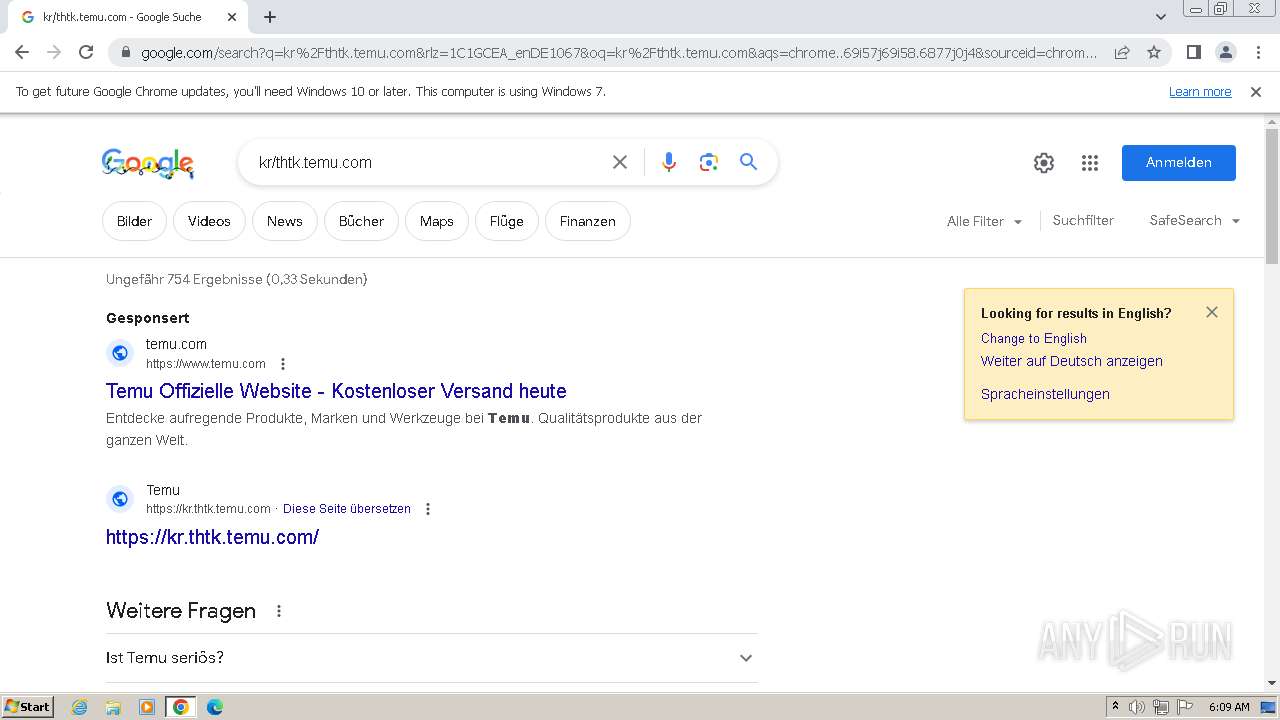Filter results by Bücher

[x=361, y=221]
